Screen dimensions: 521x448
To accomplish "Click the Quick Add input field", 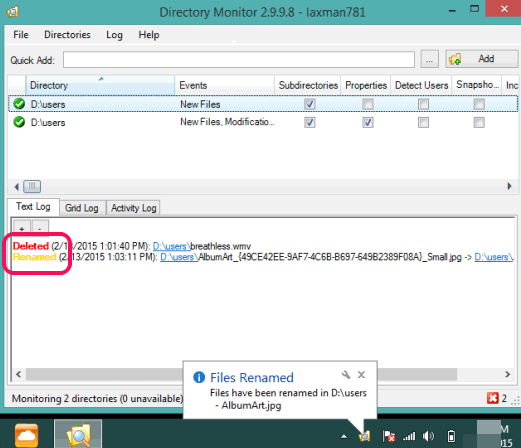I will click(x=239, y=60).
